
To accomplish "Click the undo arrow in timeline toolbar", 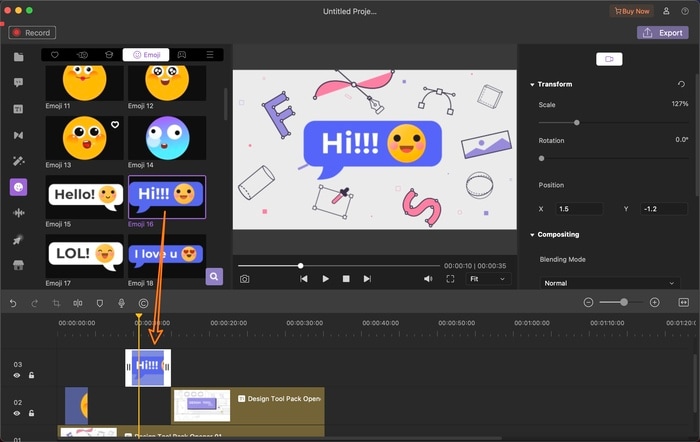I will click(13, 304).
